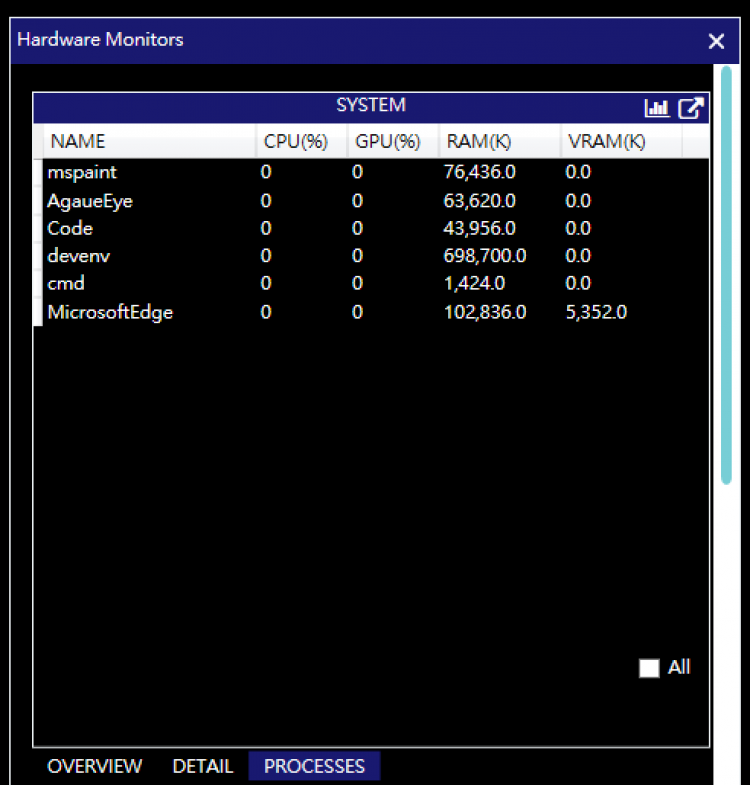Switch to the OVERVIEW tab

[95, 766]
